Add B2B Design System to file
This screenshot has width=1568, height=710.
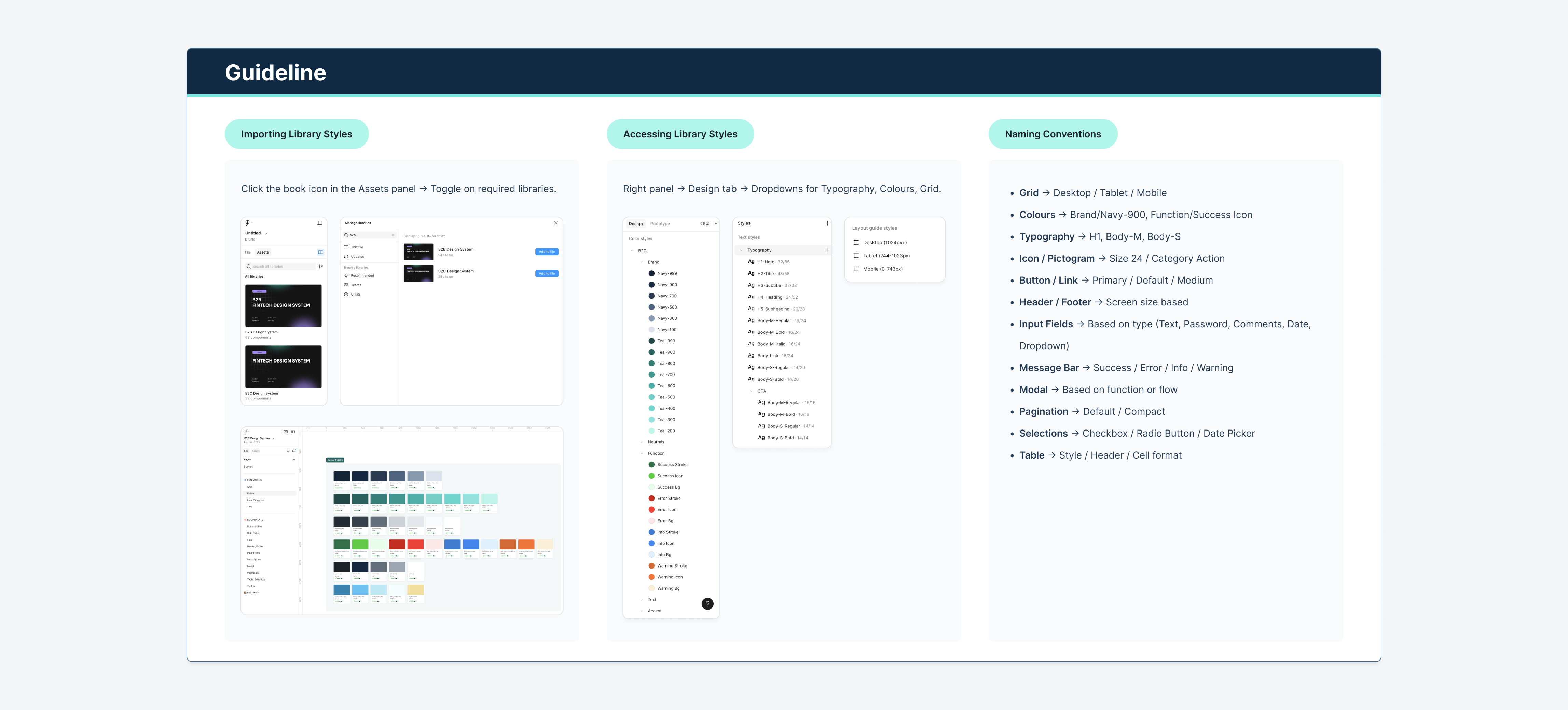tap(546, 251)
